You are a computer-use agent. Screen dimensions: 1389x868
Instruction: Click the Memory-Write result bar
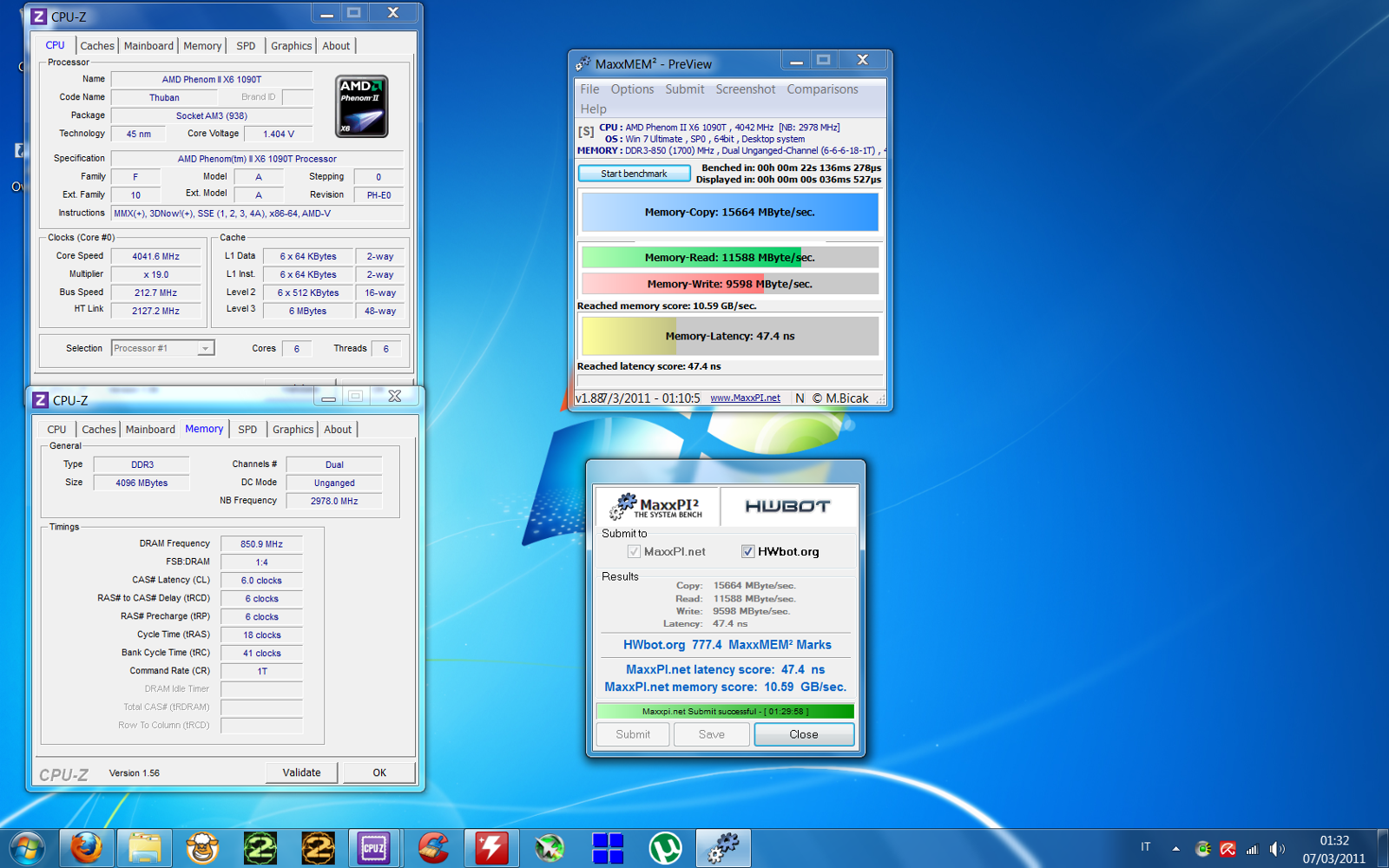click(x=729, y=284)
